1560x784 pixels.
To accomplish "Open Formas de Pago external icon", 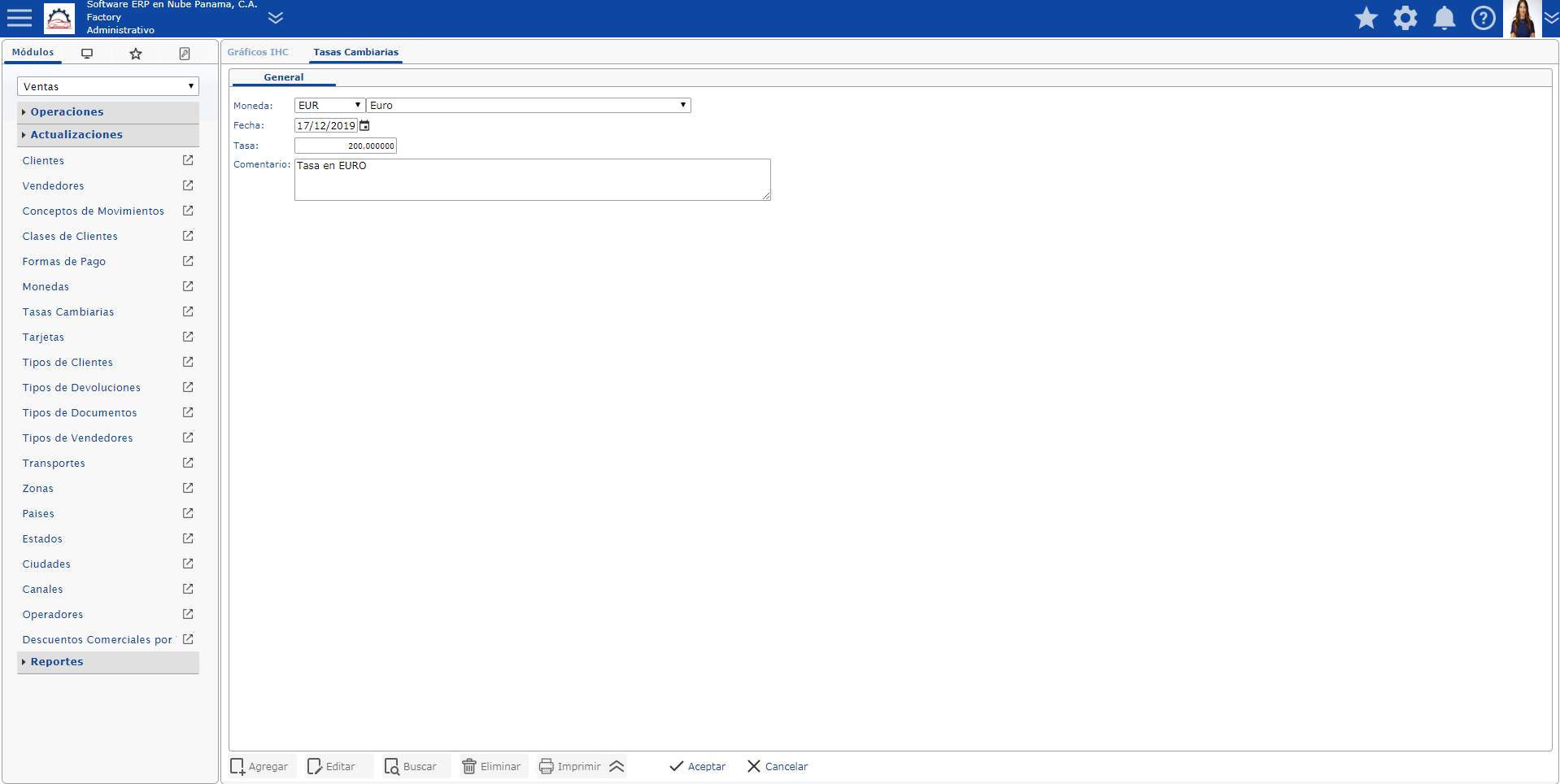I will pos(188,261).
